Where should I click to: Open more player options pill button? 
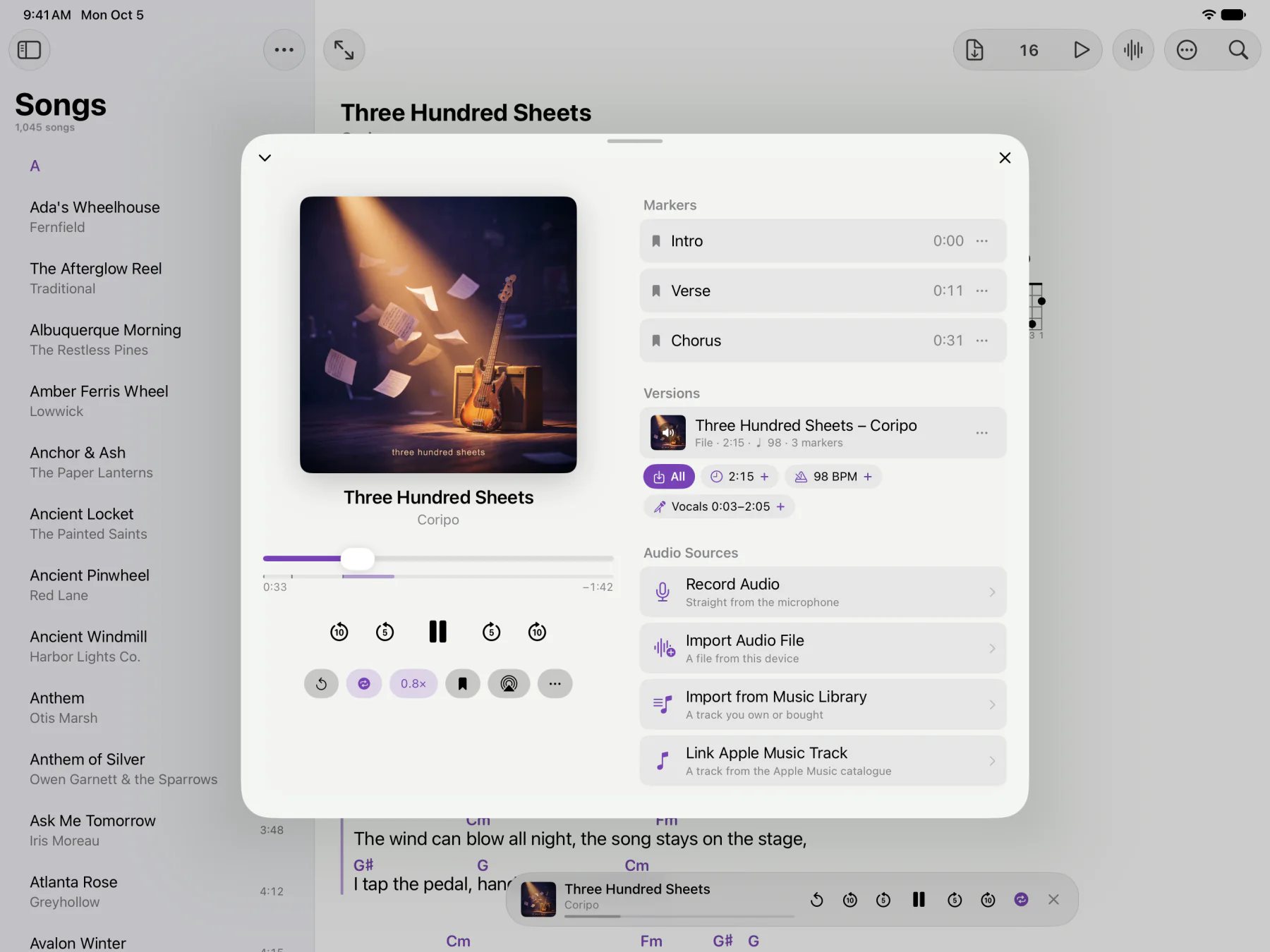[x=555, y=683]
